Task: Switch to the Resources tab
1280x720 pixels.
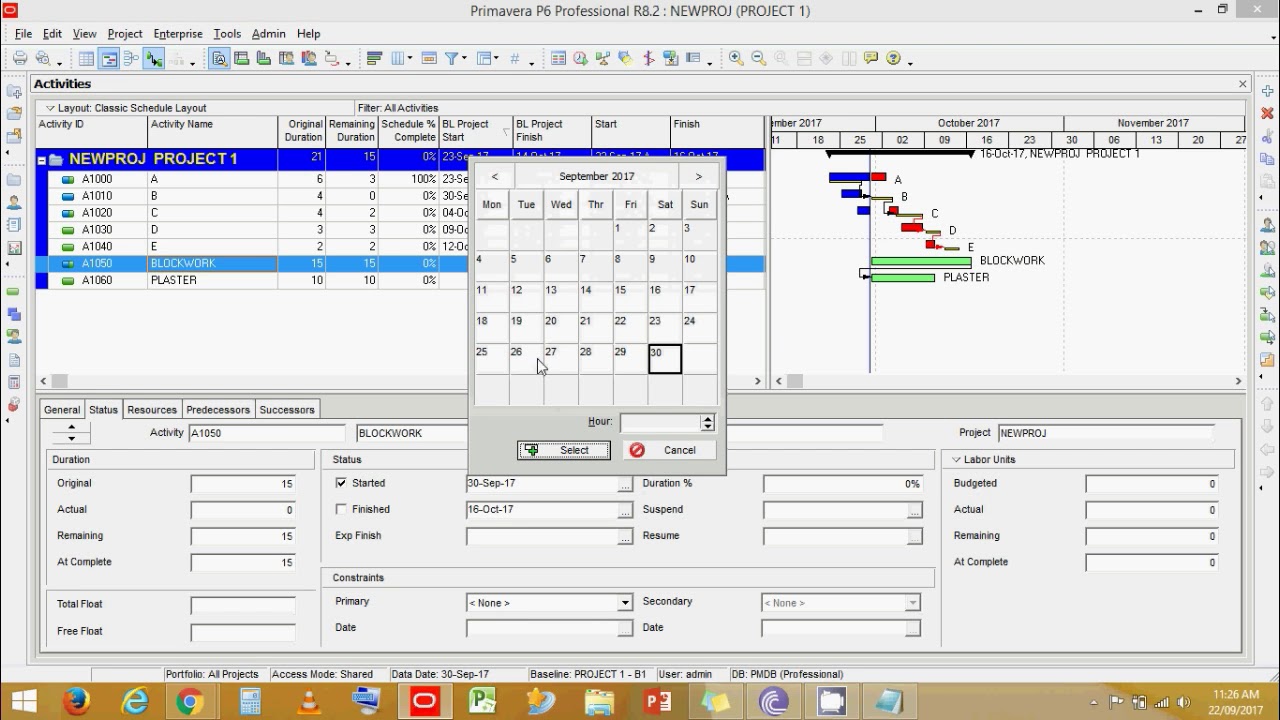Action: click(x=152, y=410)
